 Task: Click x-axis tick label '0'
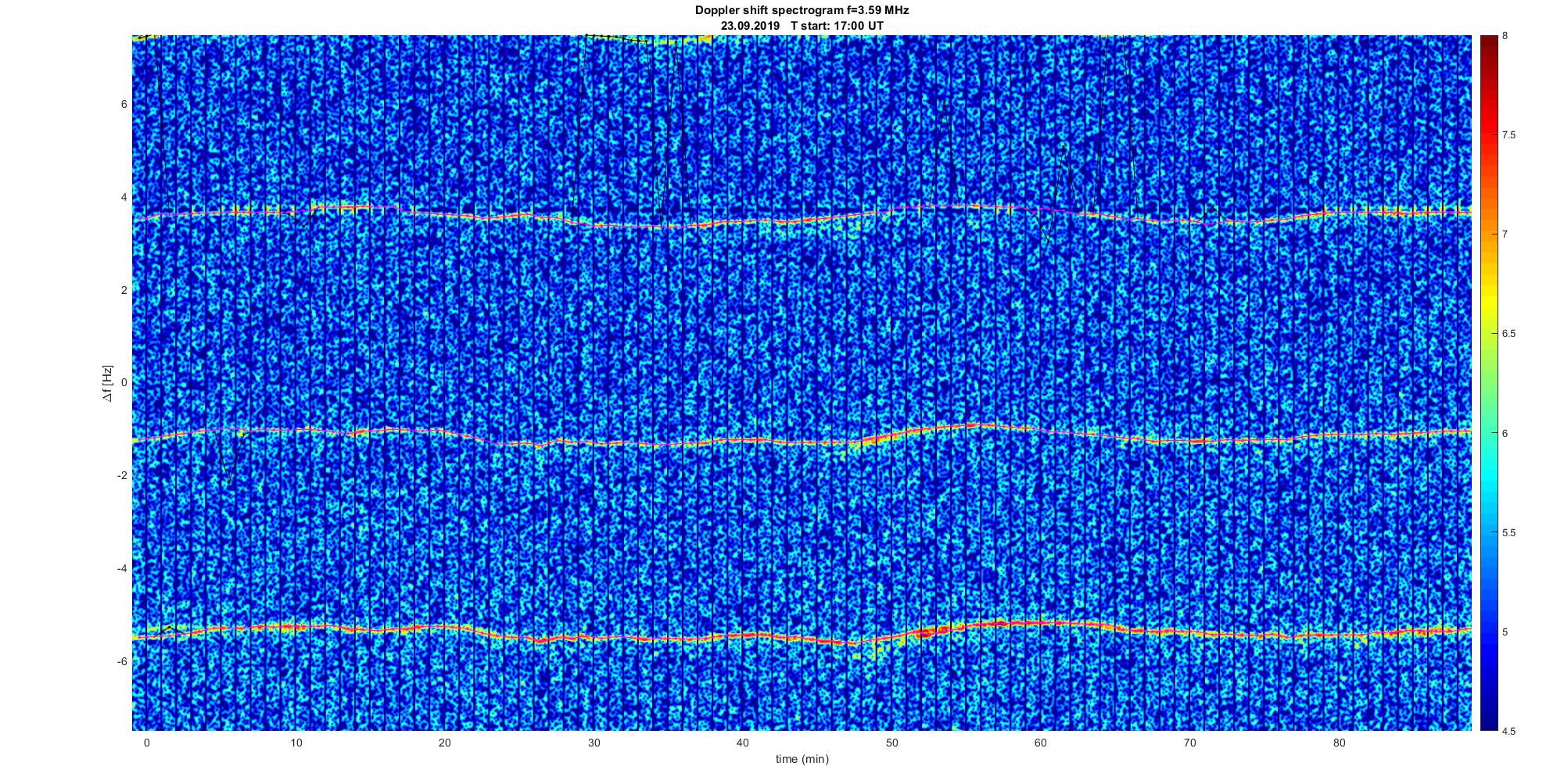pyautogui.click(x=146, y=743)
